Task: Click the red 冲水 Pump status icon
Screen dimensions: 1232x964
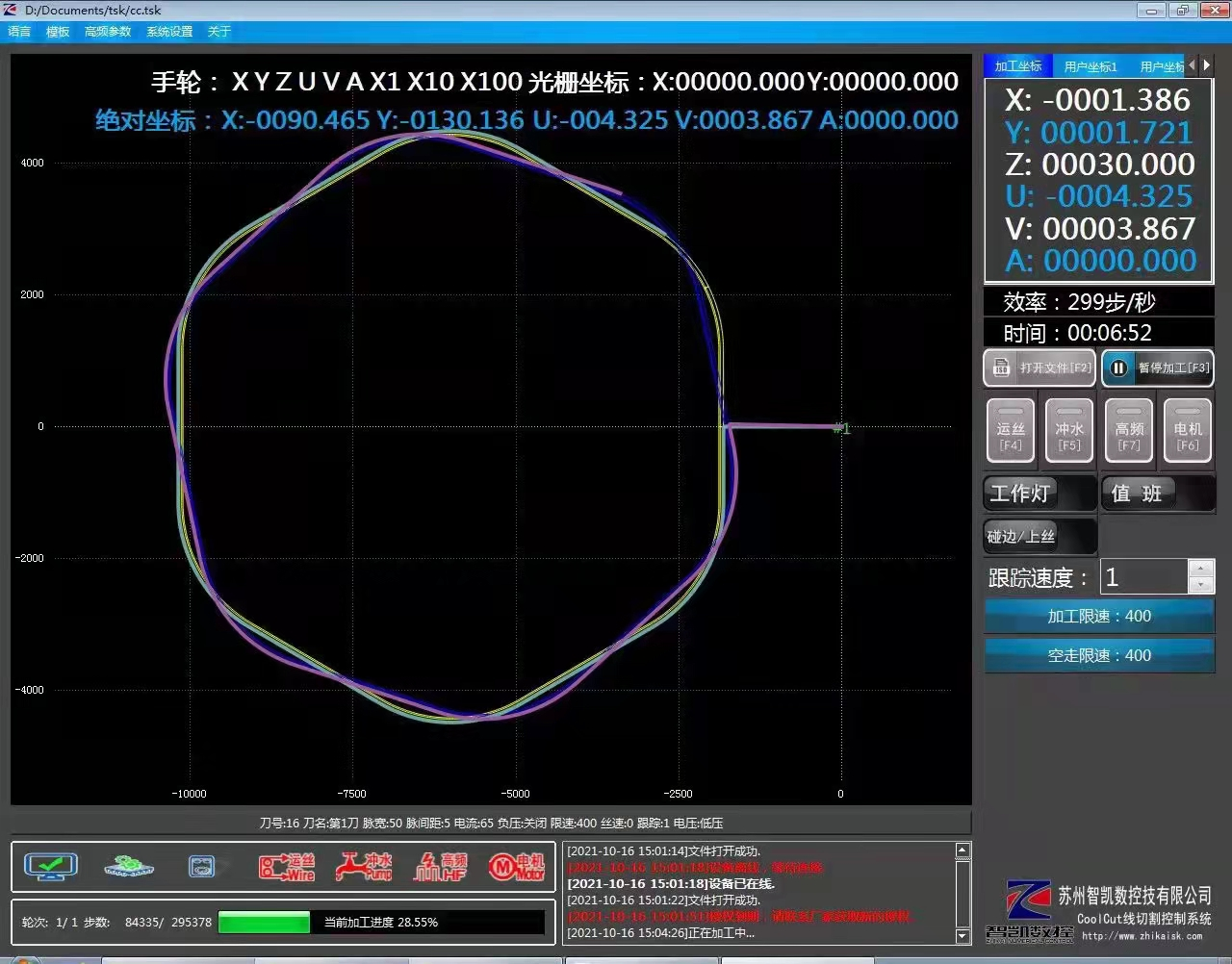Action: coord(364,867)
